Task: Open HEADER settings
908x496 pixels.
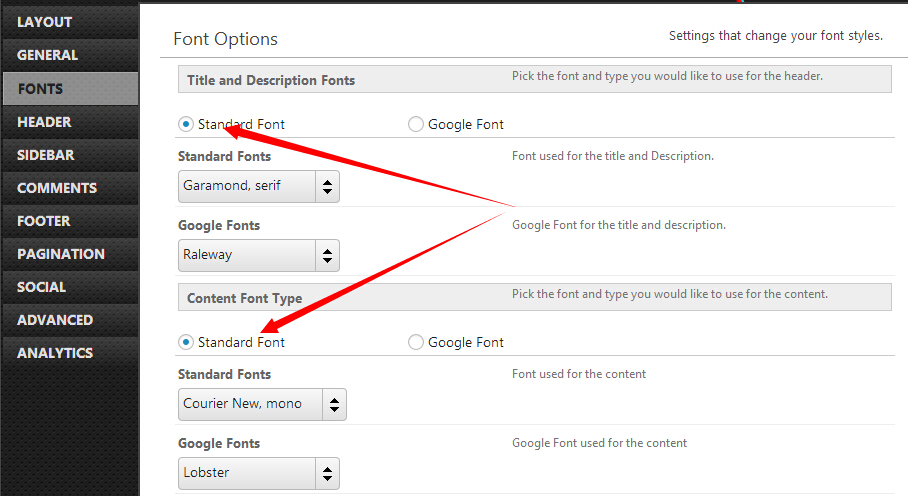Action: 44,122
